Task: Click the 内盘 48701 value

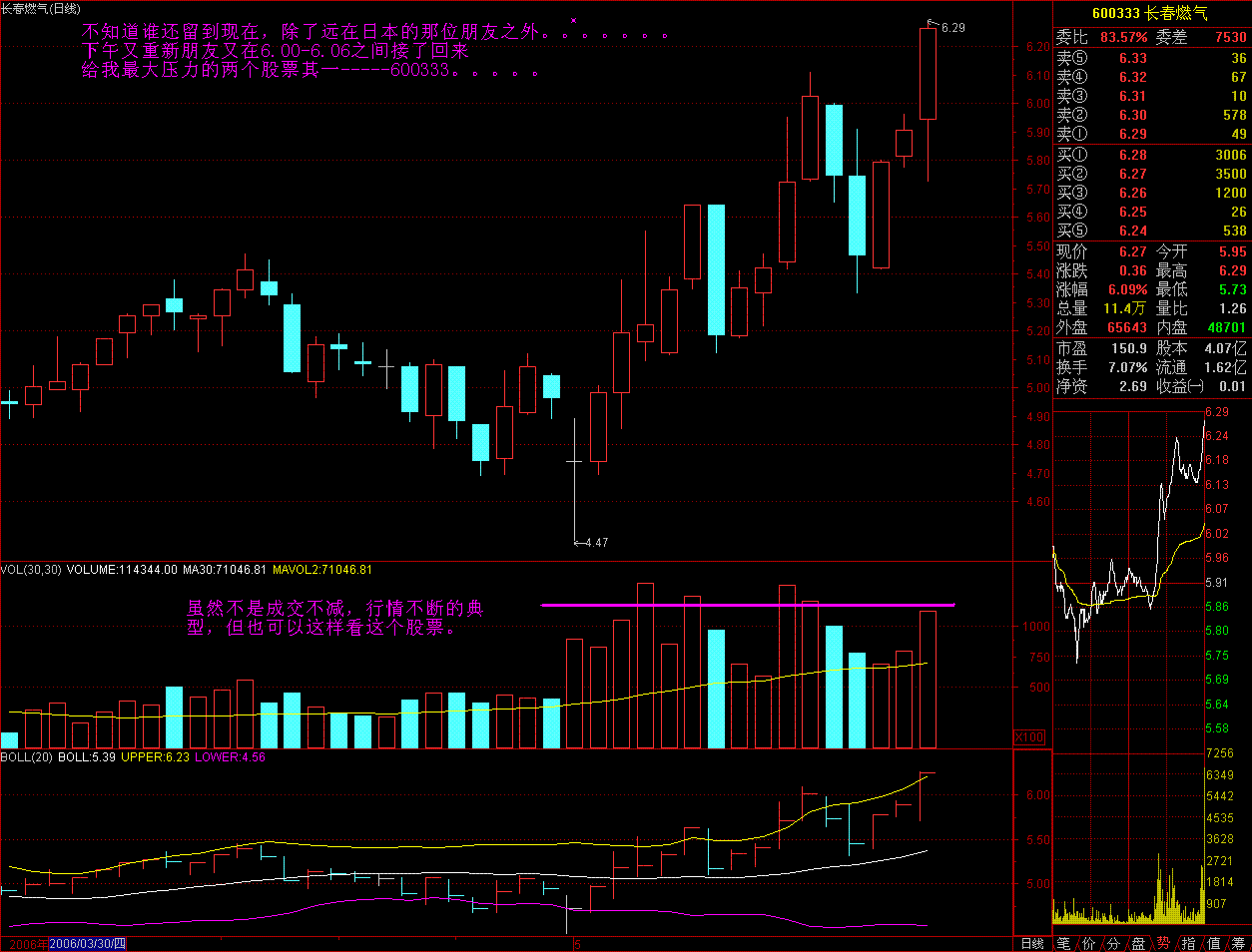Action: [1227, 327]
